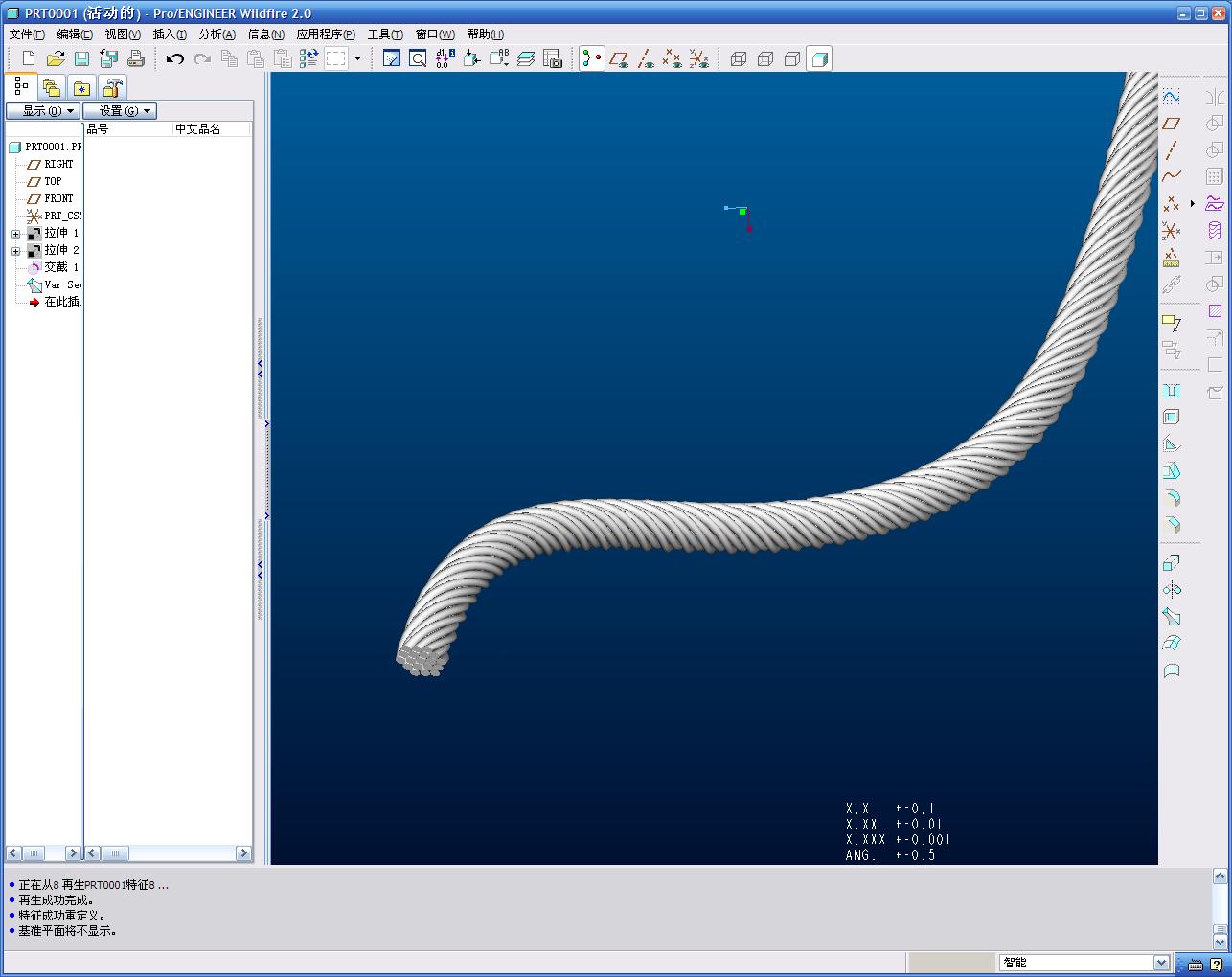Switch to the Favorites navigator tab
The width and height of the screenshot is (1232, 977).
pyautogui.click(x=82, y=88)
